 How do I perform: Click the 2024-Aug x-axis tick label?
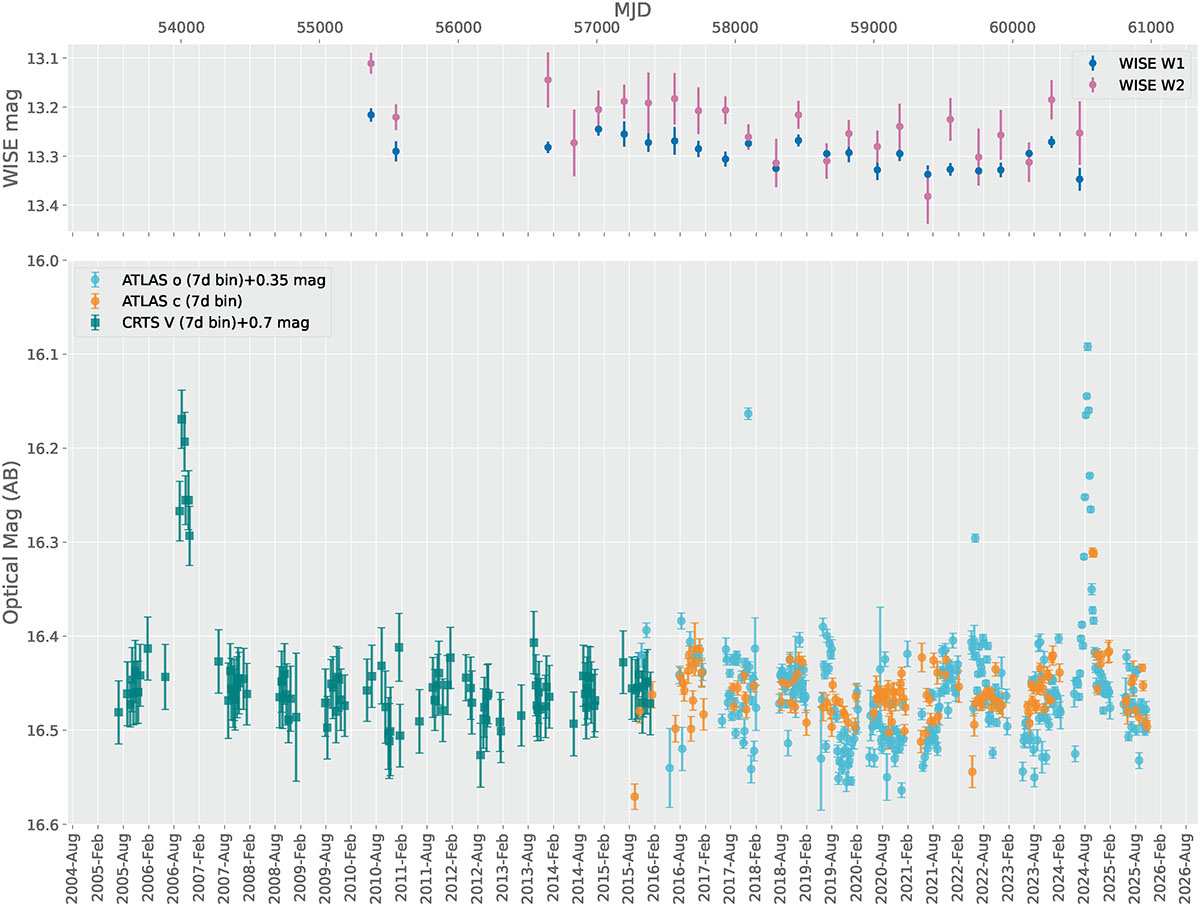pos(1086,870)
